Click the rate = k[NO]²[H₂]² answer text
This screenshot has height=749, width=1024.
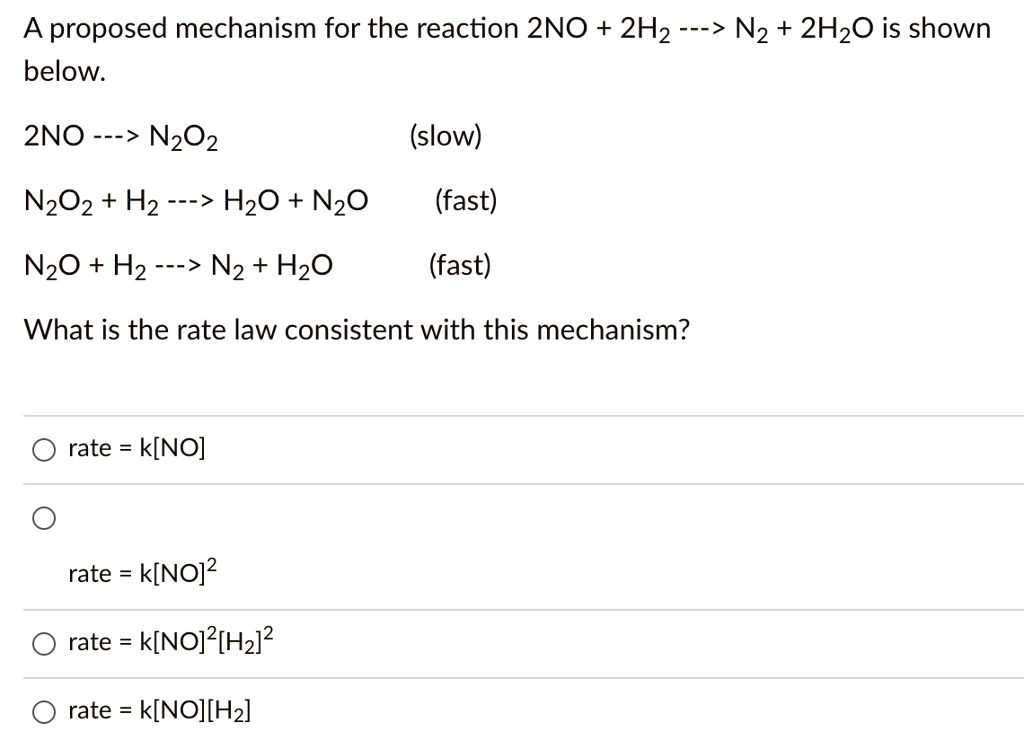click(170, 641)
